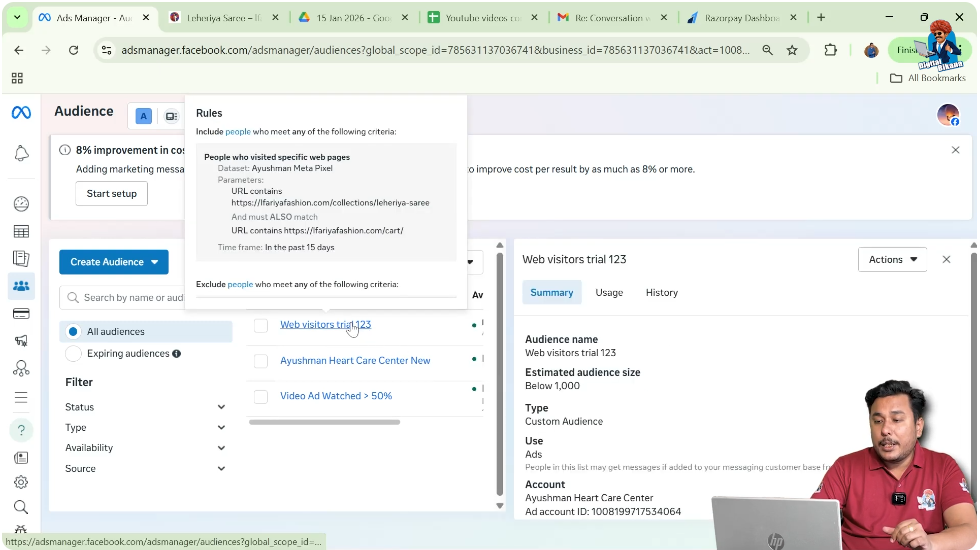View site information icon in address bar

click(x=106, y=50)
